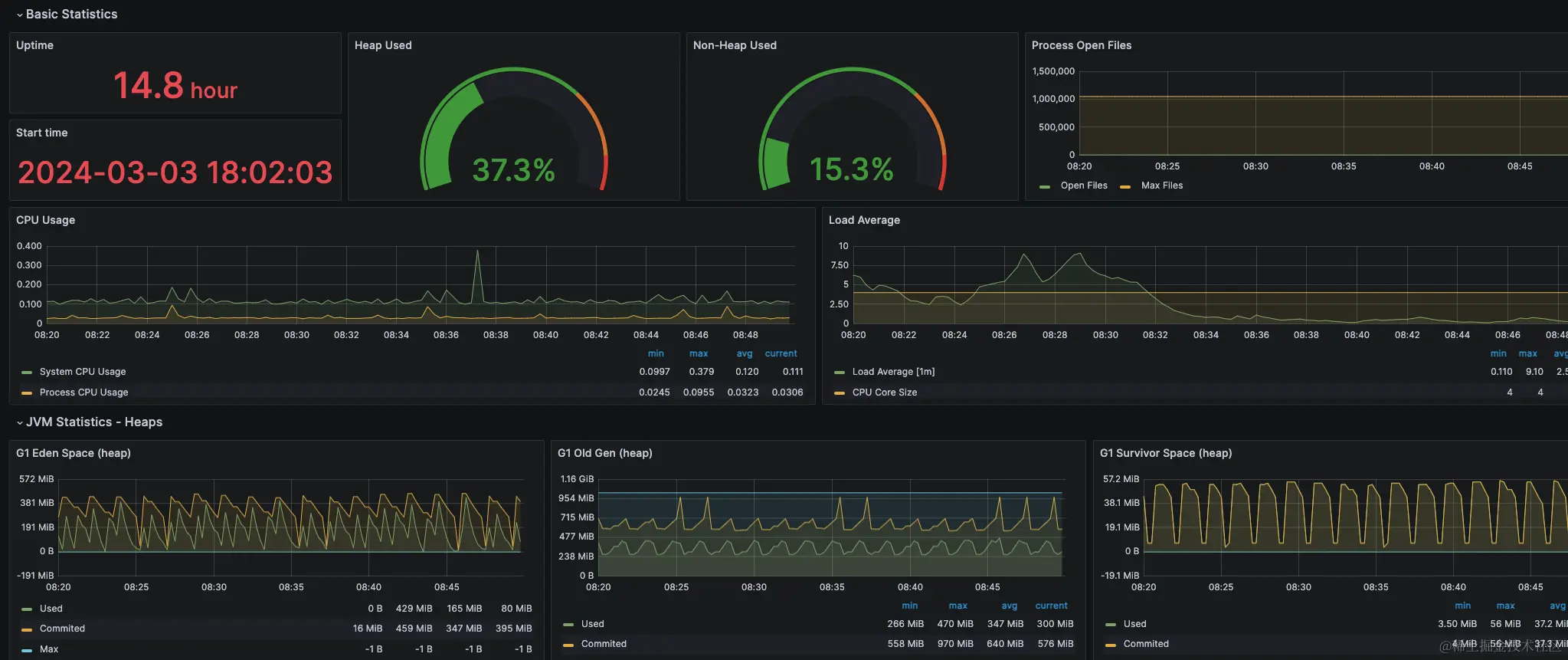Click Process CPU Usage current value 0.0306
Image resolution: width=1568 pixels, height=660 pixels.
pos(787,392)
